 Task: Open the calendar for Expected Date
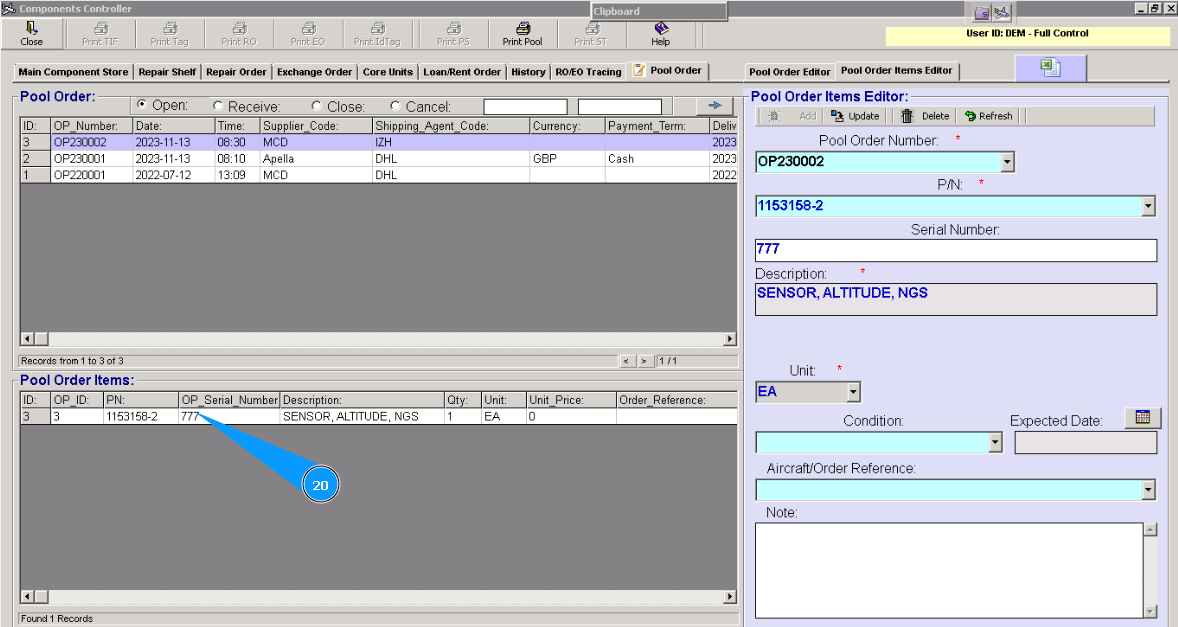(1143, 417)
